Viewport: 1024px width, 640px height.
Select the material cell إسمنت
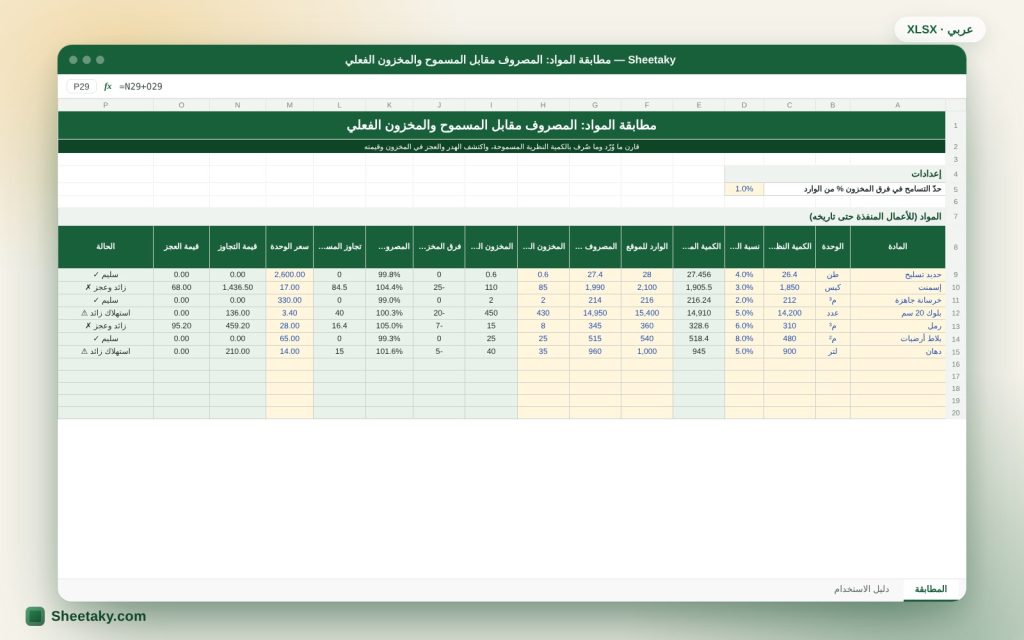tap(898, 287)
